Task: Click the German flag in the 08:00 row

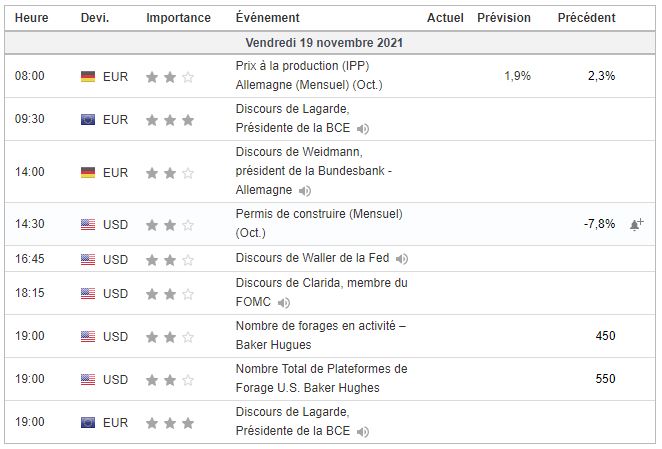Action: pos(88,76)
